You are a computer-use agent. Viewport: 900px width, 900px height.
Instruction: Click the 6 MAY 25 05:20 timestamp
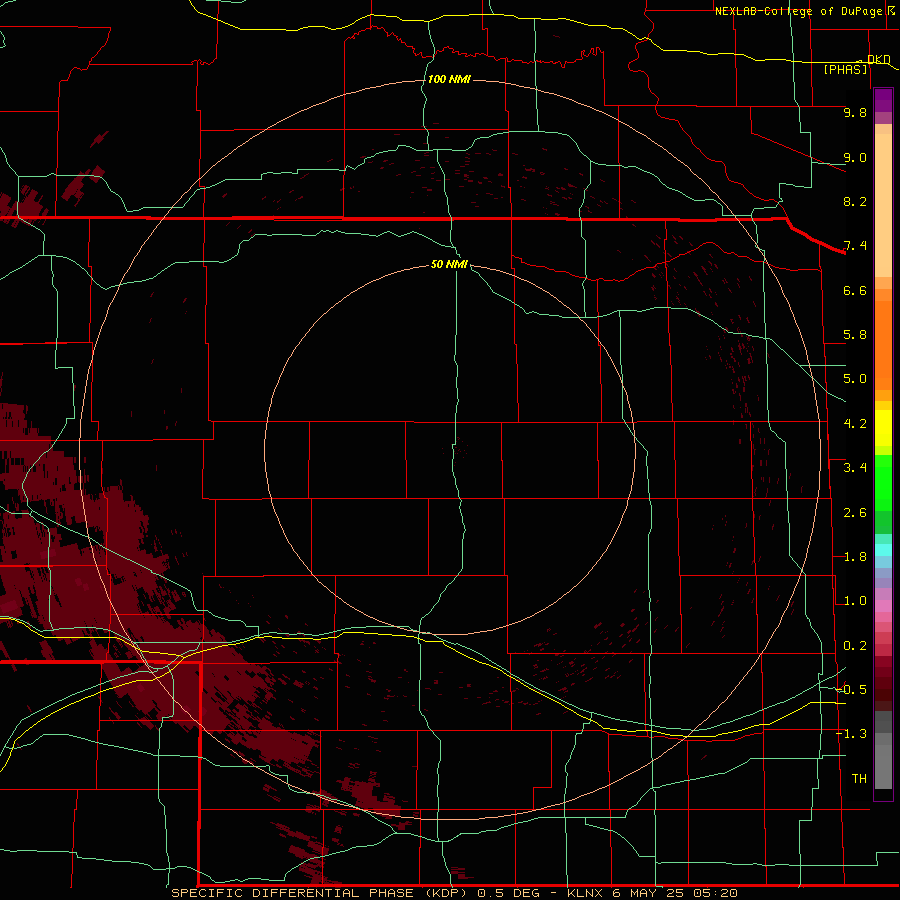coord(674,893)
